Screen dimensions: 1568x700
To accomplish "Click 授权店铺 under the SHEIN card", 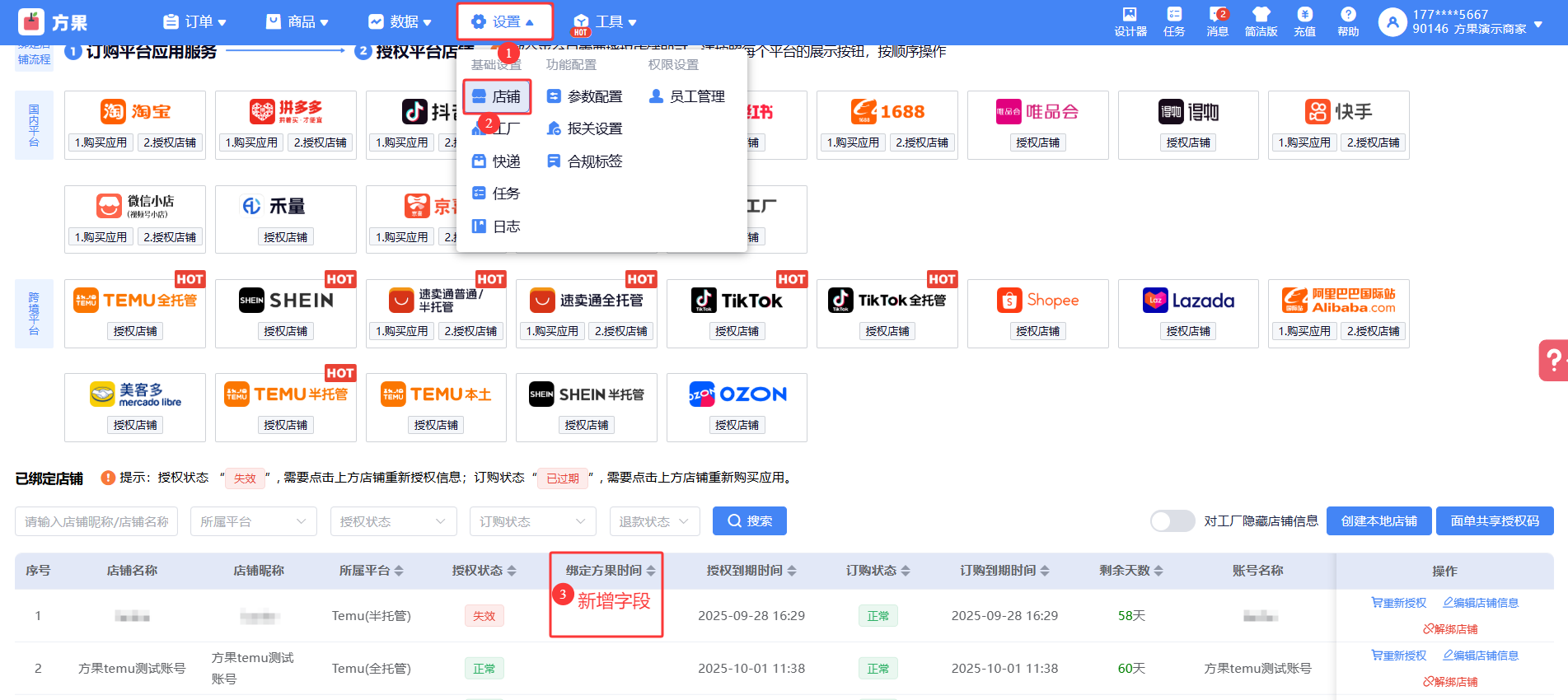I will [285, 331].
